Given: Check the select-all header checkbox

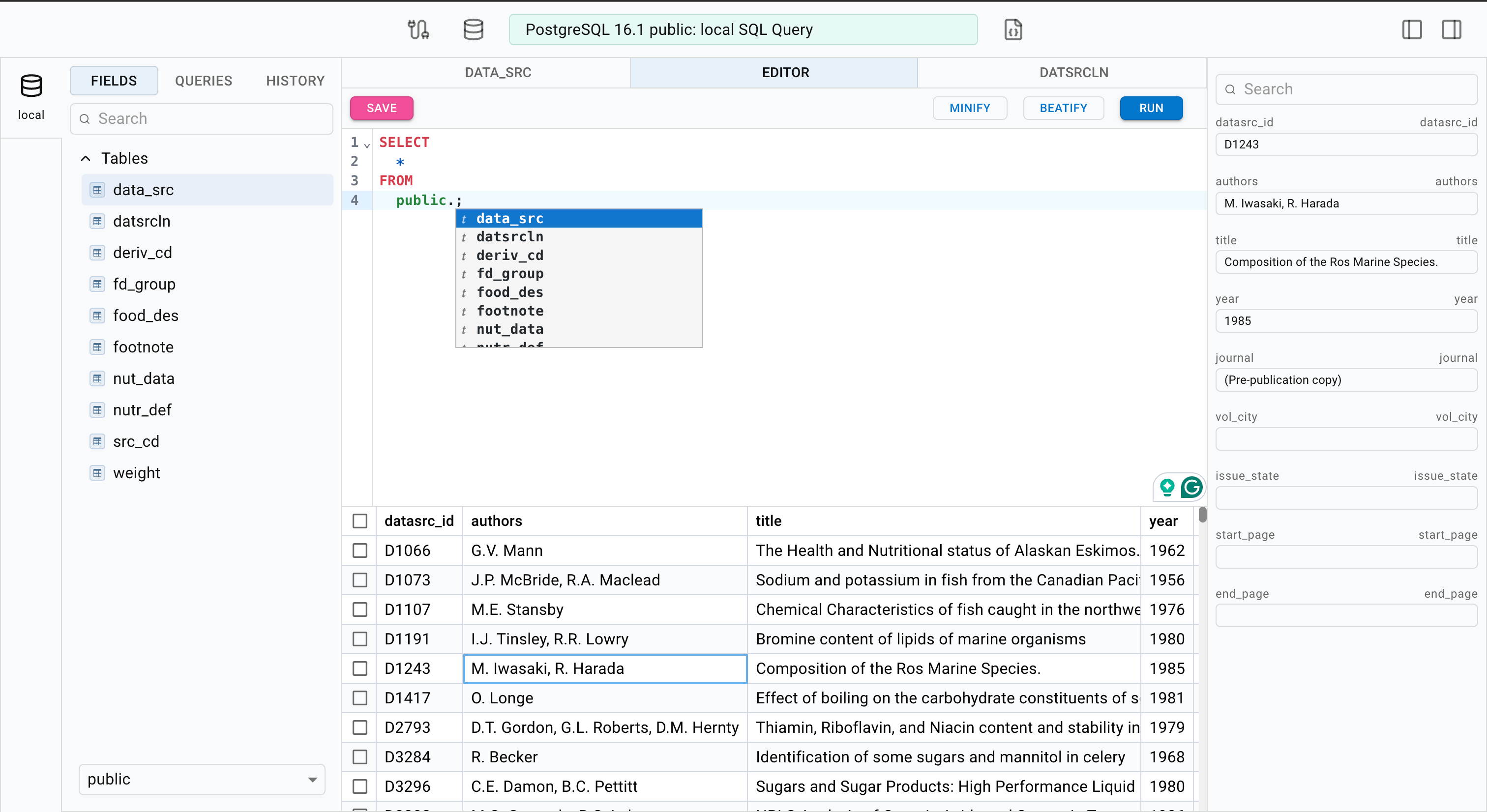Looking at the screenshot, I should [359, 521].
